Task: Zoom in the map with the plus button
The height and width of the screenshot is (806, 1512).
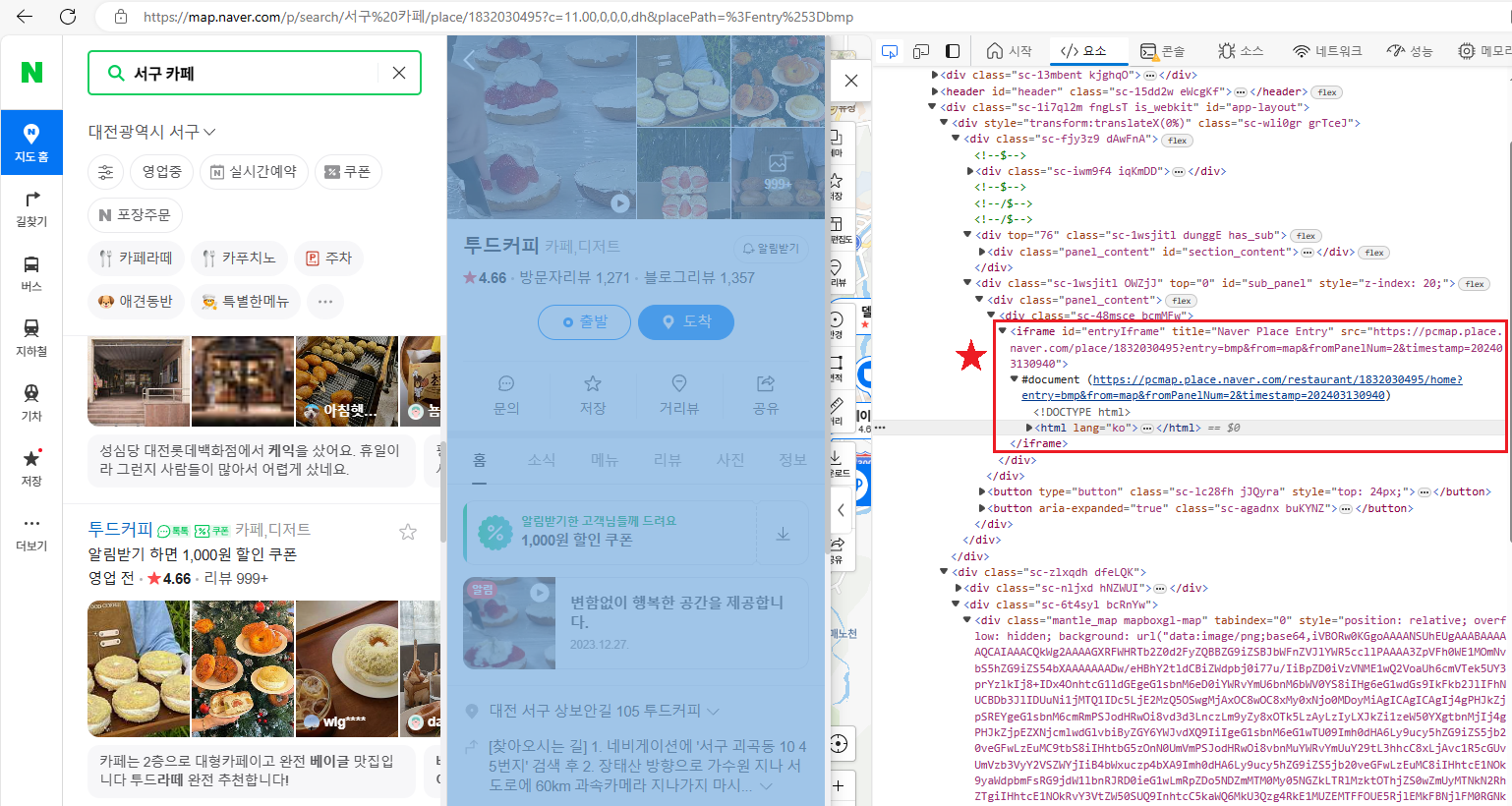Action: [839, 785]
